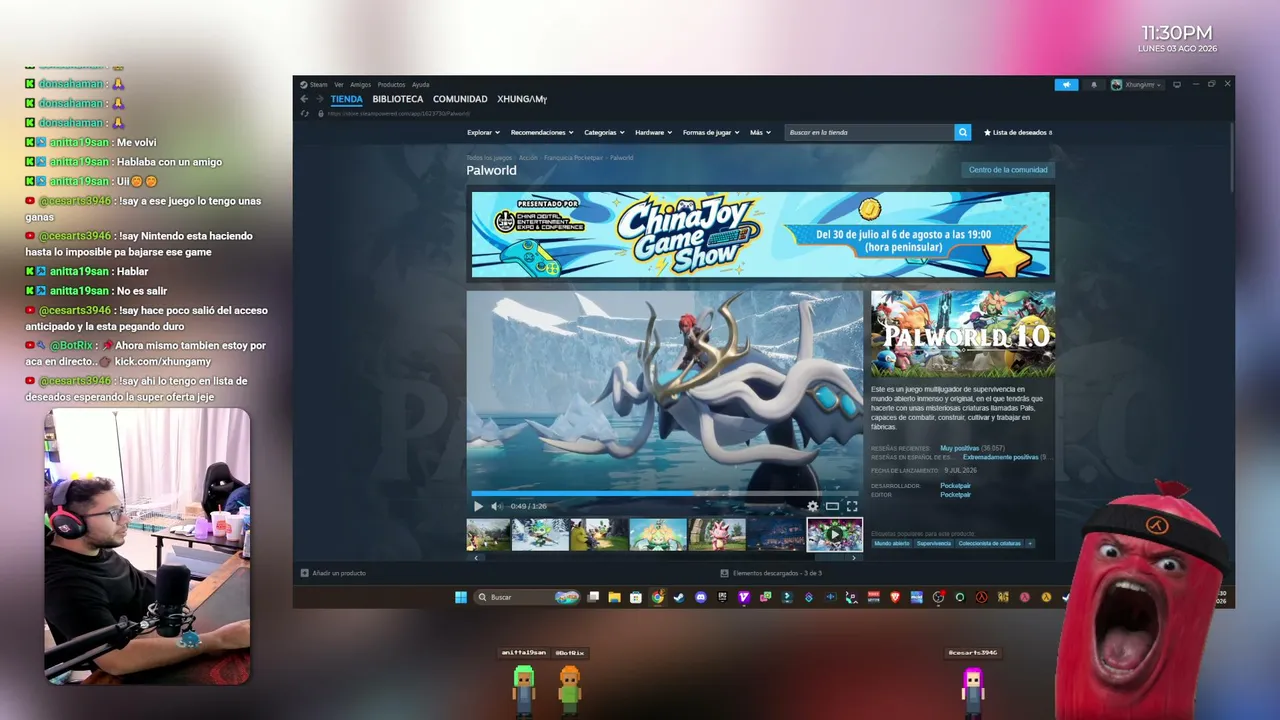Viewport: 1280px width, 720px height.
Task: Expand the Más dropdown
Action: [760, 132]
